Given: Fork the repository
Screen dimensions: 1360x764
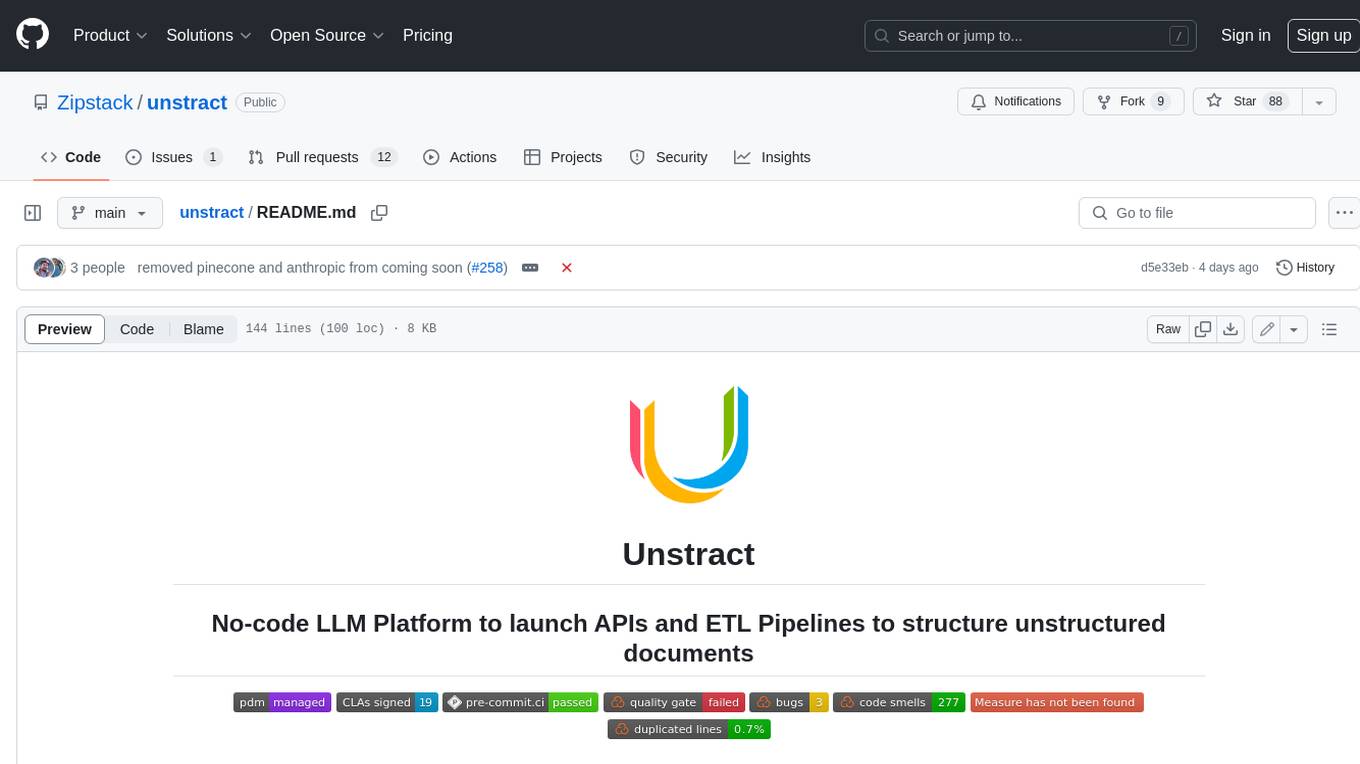Looking at the screenshot, I should click(1134, 102).
